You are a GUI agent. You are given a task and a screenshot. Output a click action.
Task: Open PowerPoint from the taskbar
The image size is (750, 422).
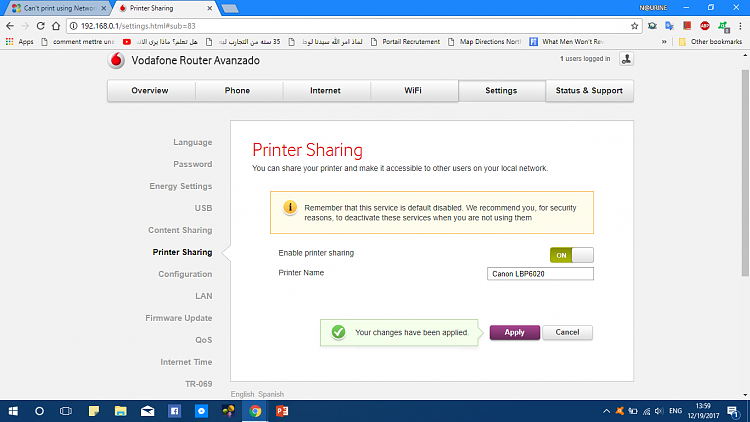tap(282, 411)
